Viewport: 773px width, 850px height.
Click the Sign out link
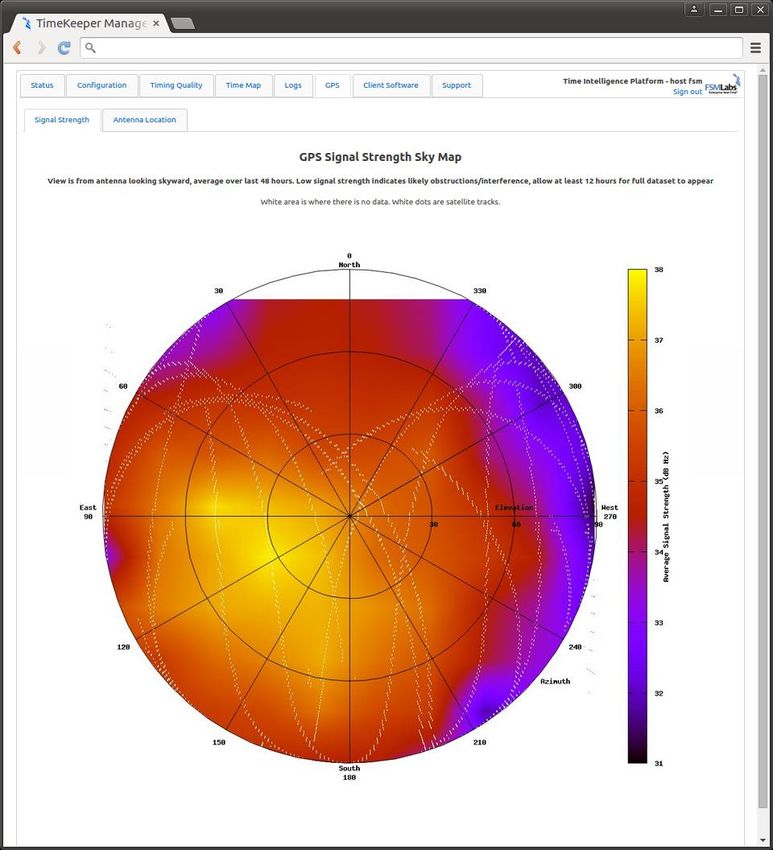point(687,92)
